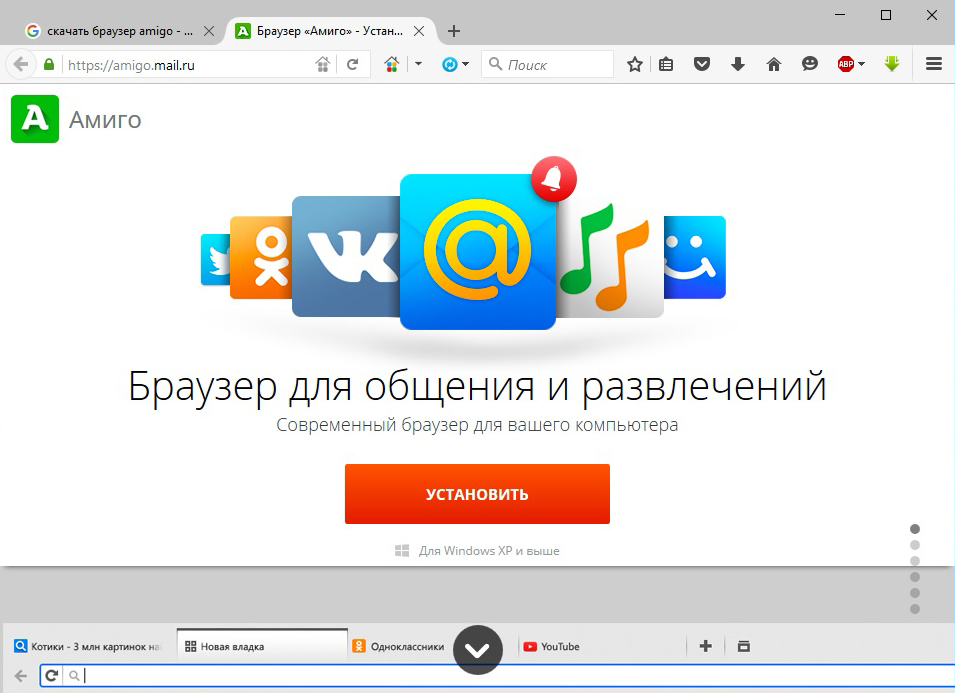This screenshot has height=693, width=955.
Task: Click the dark round scroll-down chevron
Action: coord(477,650)
